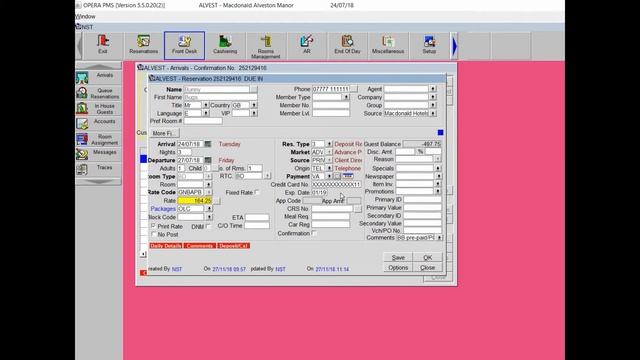640x360 pixels.
Task: Open Traces in the side panel
Action: pyautogui.click(x=98, y=169)
